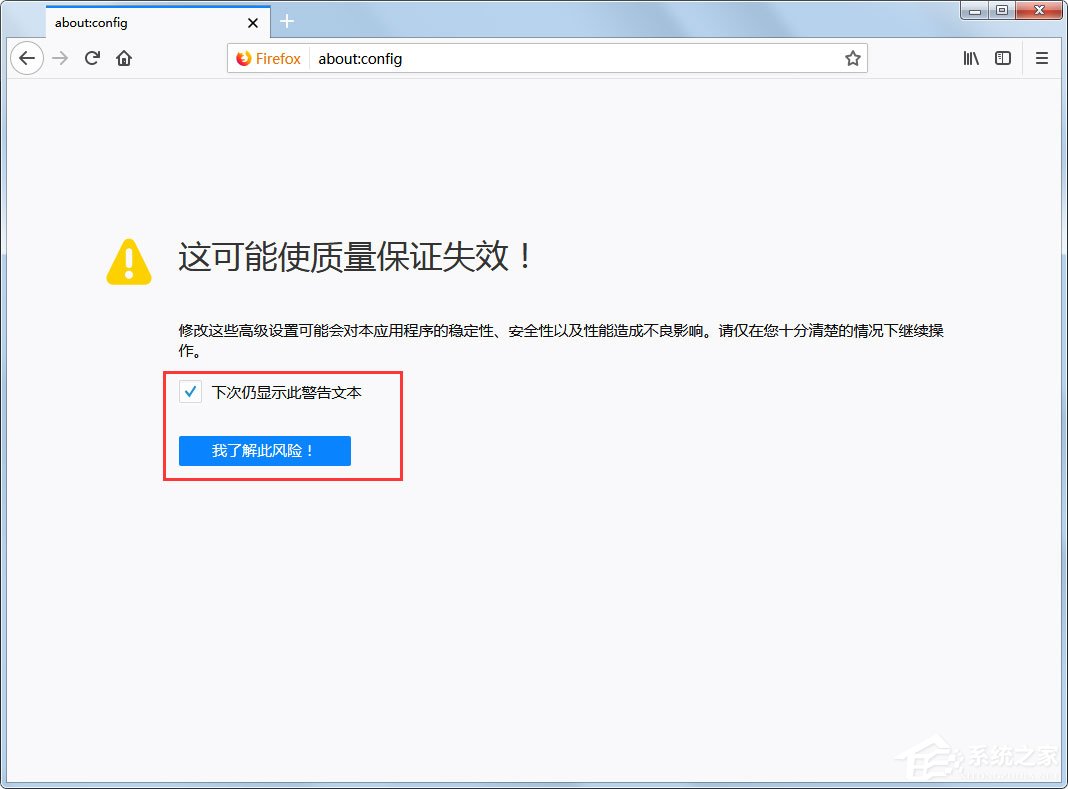The height and width of the screenshot is (789, 1068).
Task: Restore the browser window size
Action: [1002, 10]
